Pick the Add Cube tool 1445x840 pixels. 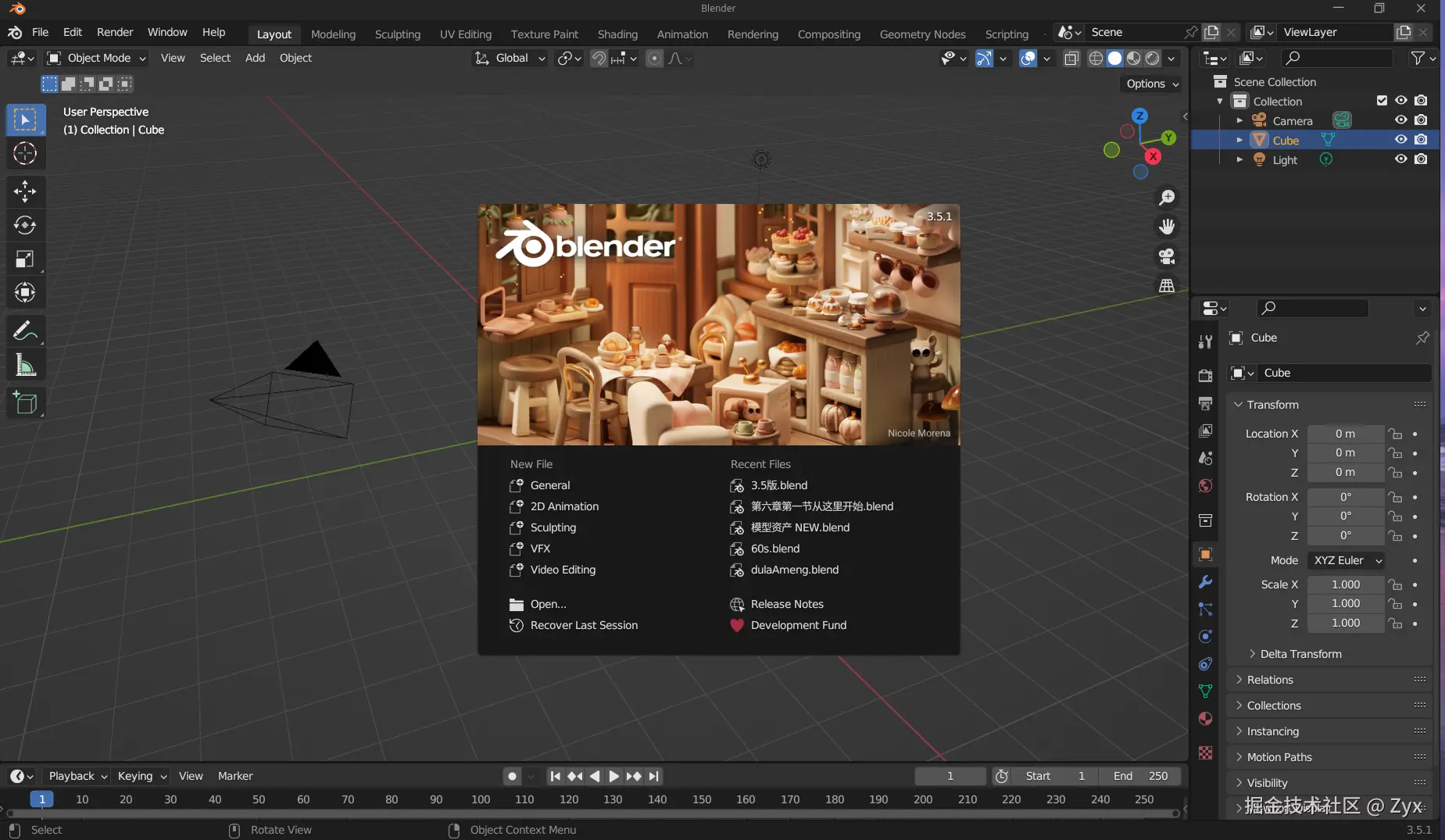pyautogui.click(x=25, y=403)
